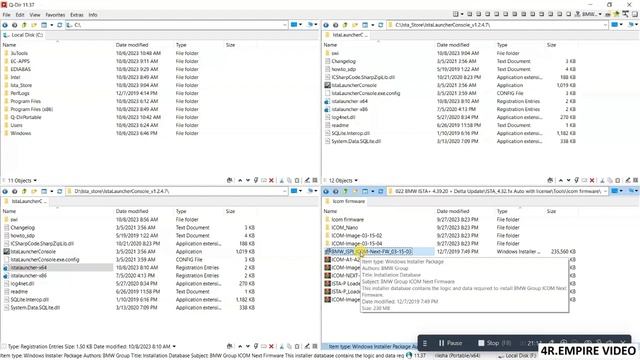This screenshot has width=640, height=360.
Task: Select the BMW_ISPI_ICOM-Next-FW_03-15-03 installer
Action: click(x=371, y=251)
